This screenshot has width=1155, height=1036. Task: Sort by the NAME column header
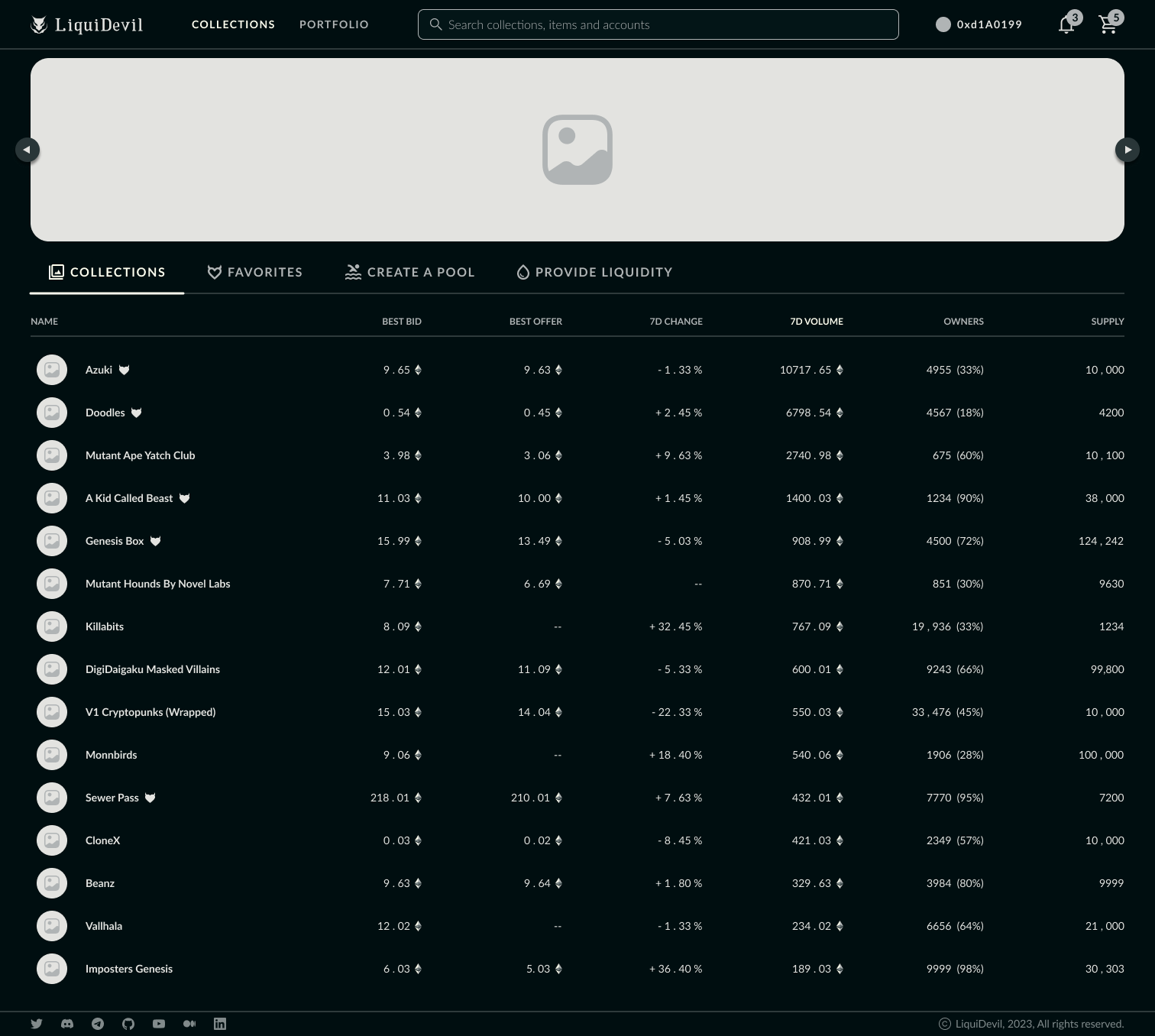(x=44, y=322)
